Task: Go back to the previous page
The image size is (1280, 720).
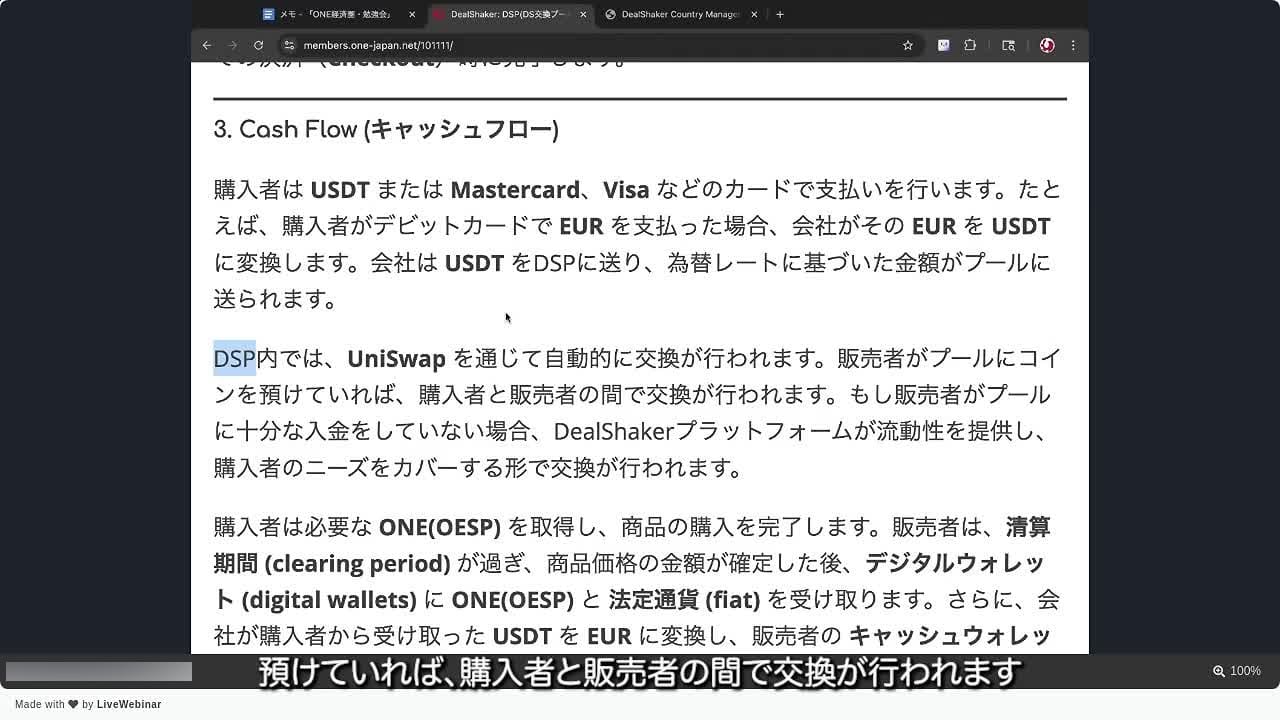Action: click(207, 45)
